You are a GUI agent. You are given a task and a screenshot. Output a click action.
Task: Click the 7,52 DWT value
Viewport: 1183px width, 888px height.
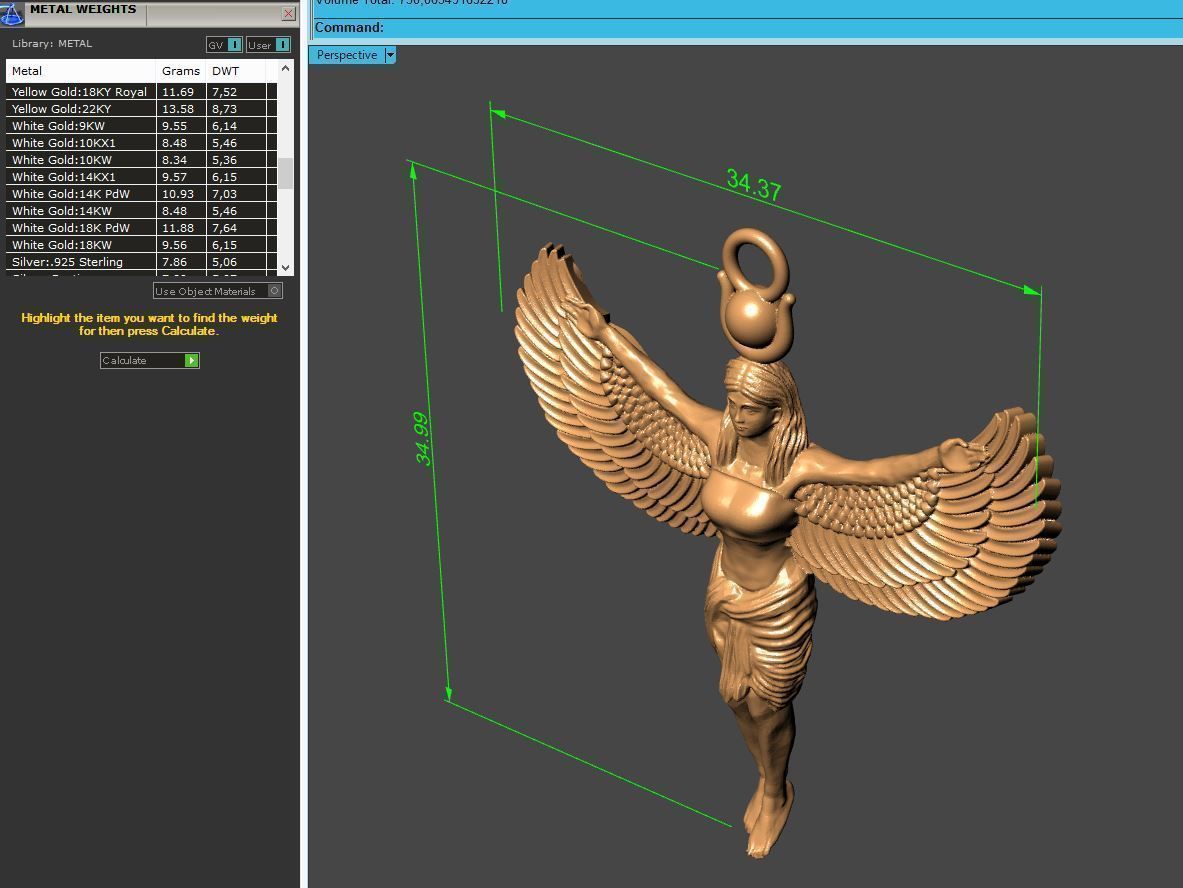[x=224, y=92]
